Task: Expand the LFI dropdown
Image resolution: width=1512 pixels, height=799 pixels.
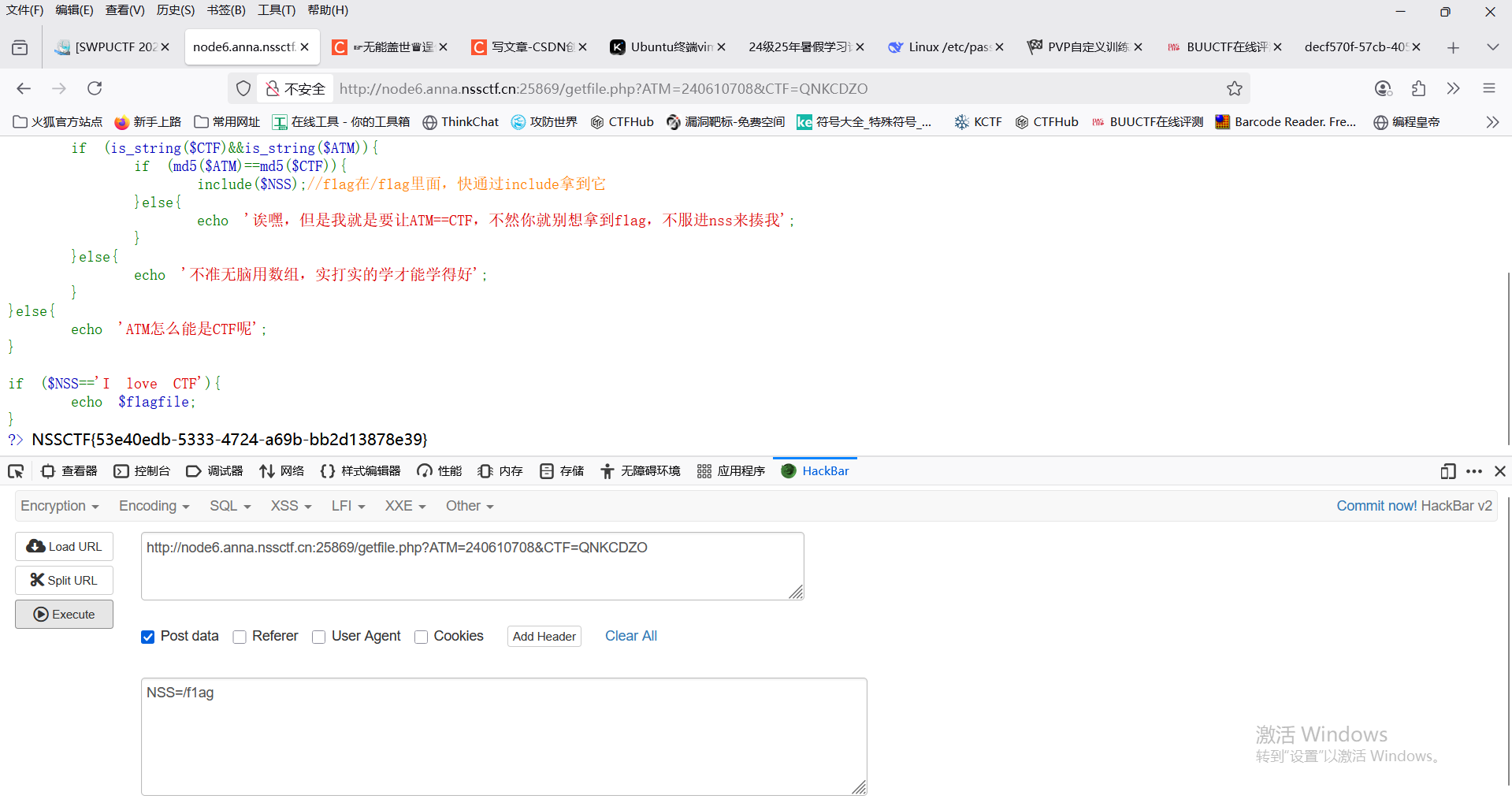Action: 348,506
